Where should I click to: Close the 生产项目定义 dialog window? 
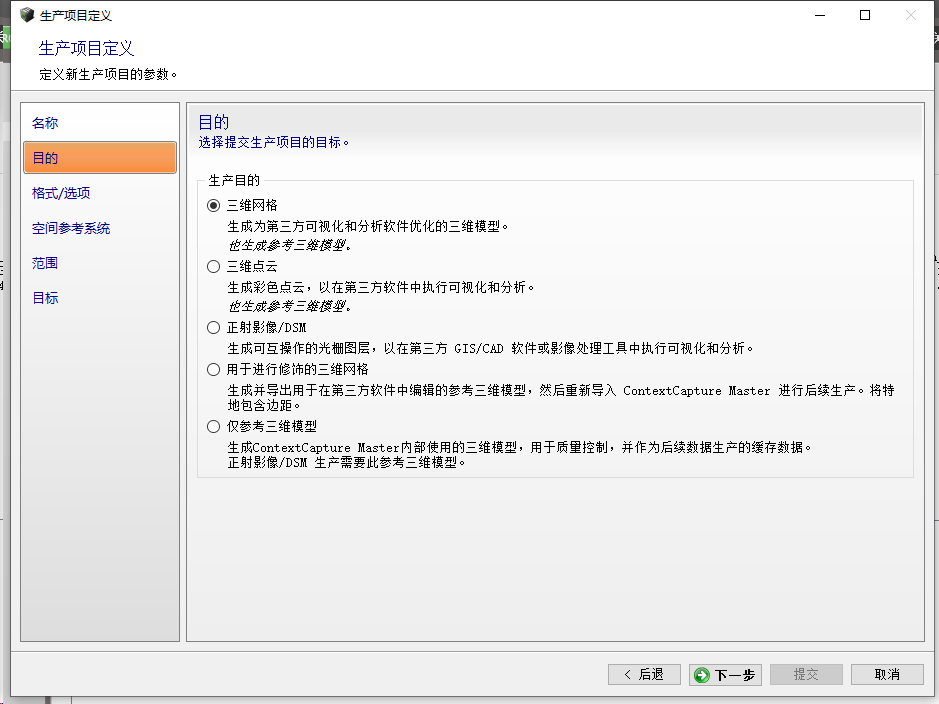[x=911, y=15]
